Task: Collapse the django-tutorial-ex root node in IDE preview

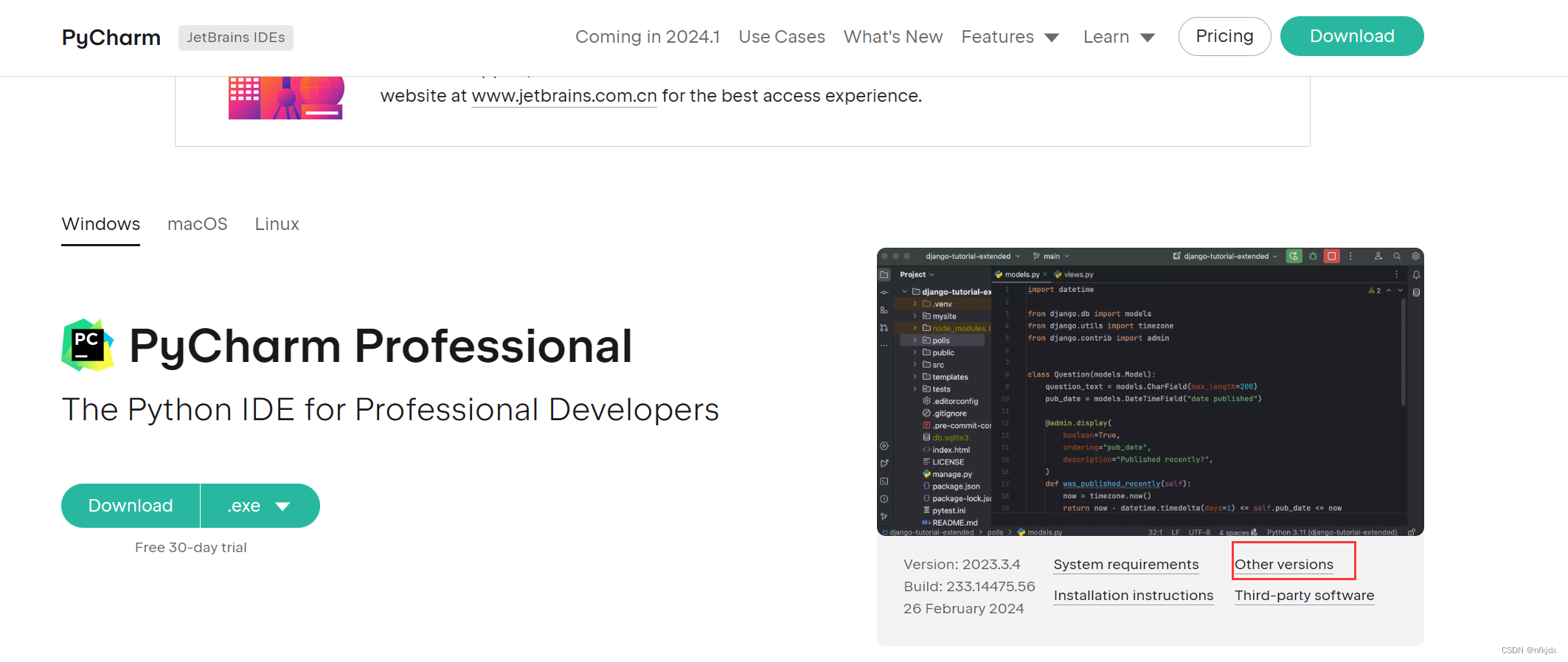Action: pos(905,292)
